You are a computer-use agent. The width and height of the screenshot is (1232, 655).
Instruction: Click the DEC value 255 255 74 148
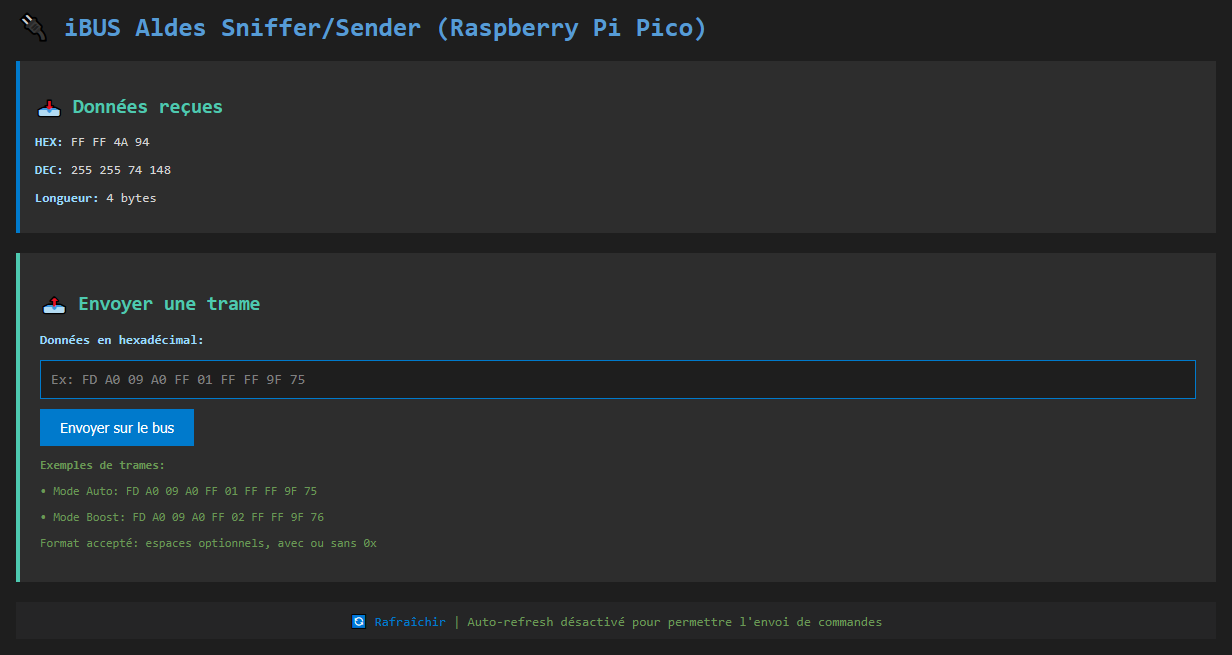(121, 170)
